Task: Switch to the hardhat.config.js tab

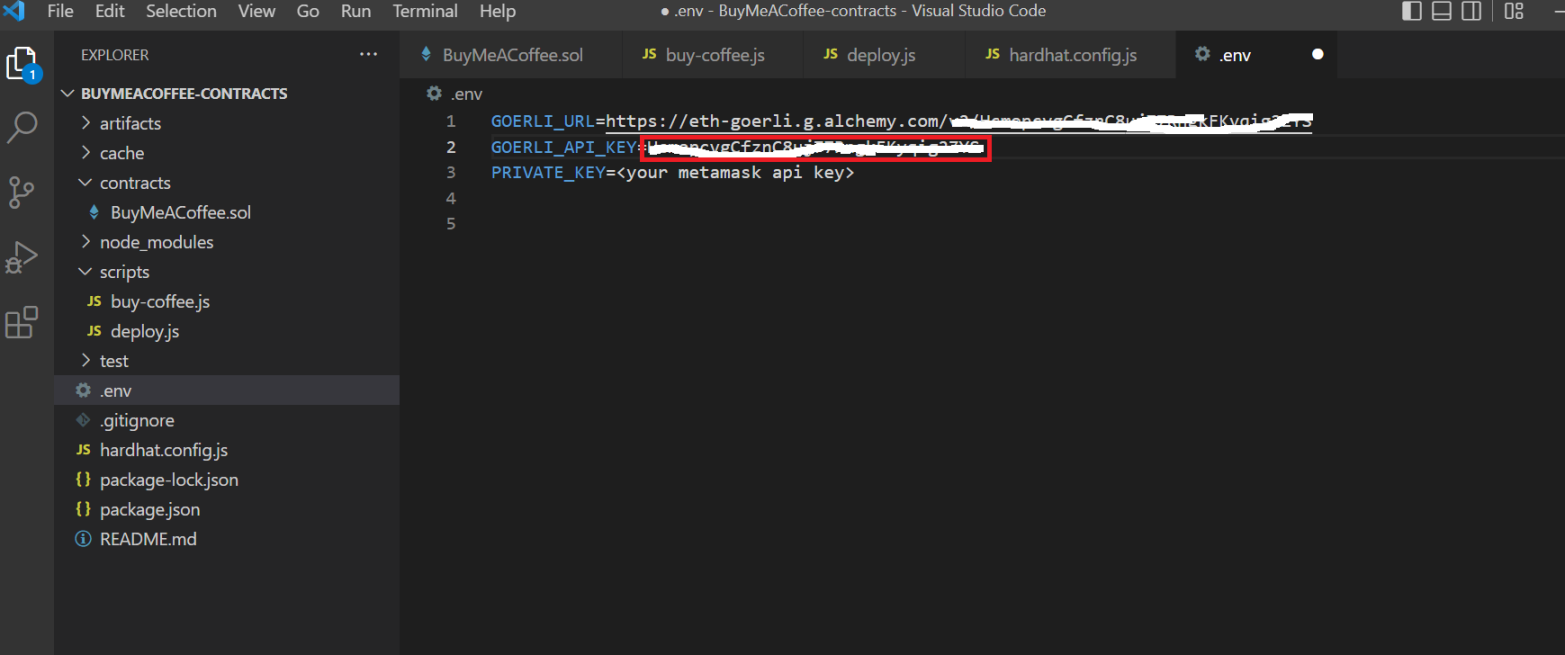Action: pyautogui.click(x=1072, y=55)
